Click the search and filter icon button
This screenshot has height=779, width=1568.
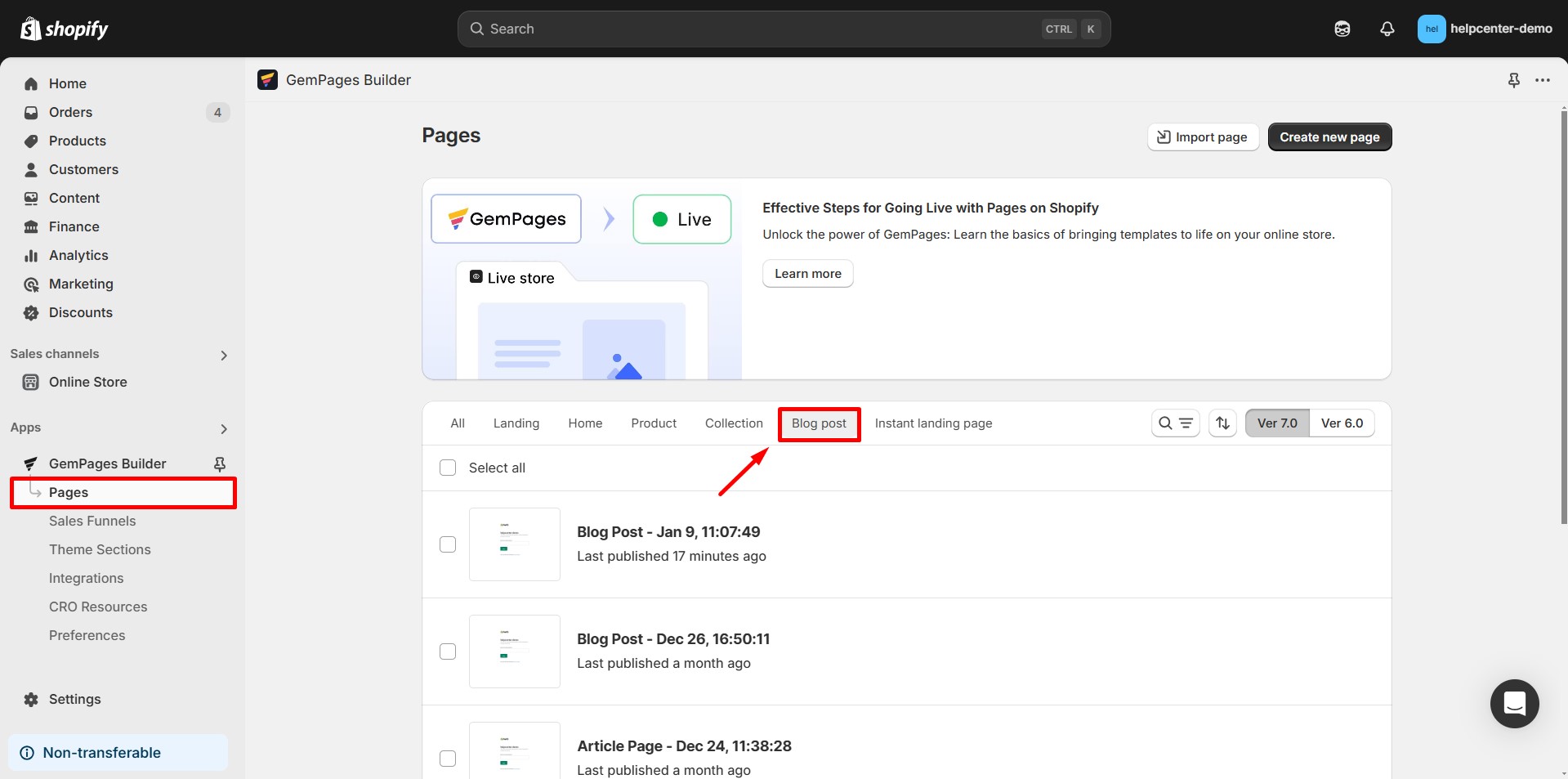(1175, 423)
